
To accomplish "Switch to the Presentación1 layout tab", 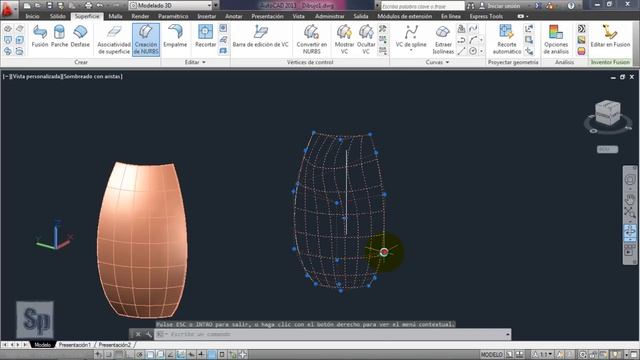I will pyautogui.click(x=75, y=345).
